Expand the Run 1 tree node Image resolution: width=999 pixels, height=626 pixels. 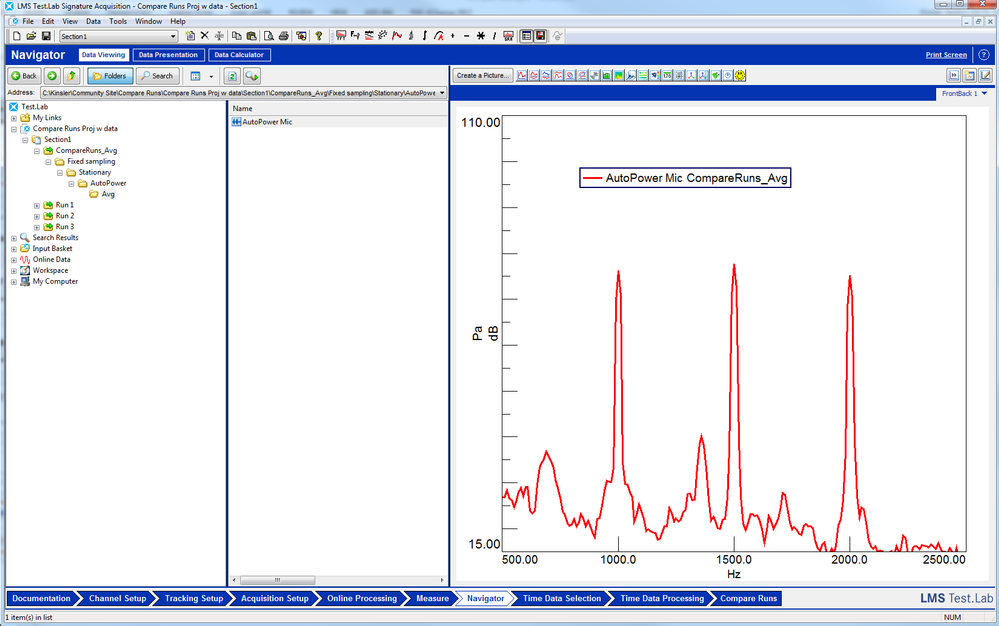pos(37,205)
